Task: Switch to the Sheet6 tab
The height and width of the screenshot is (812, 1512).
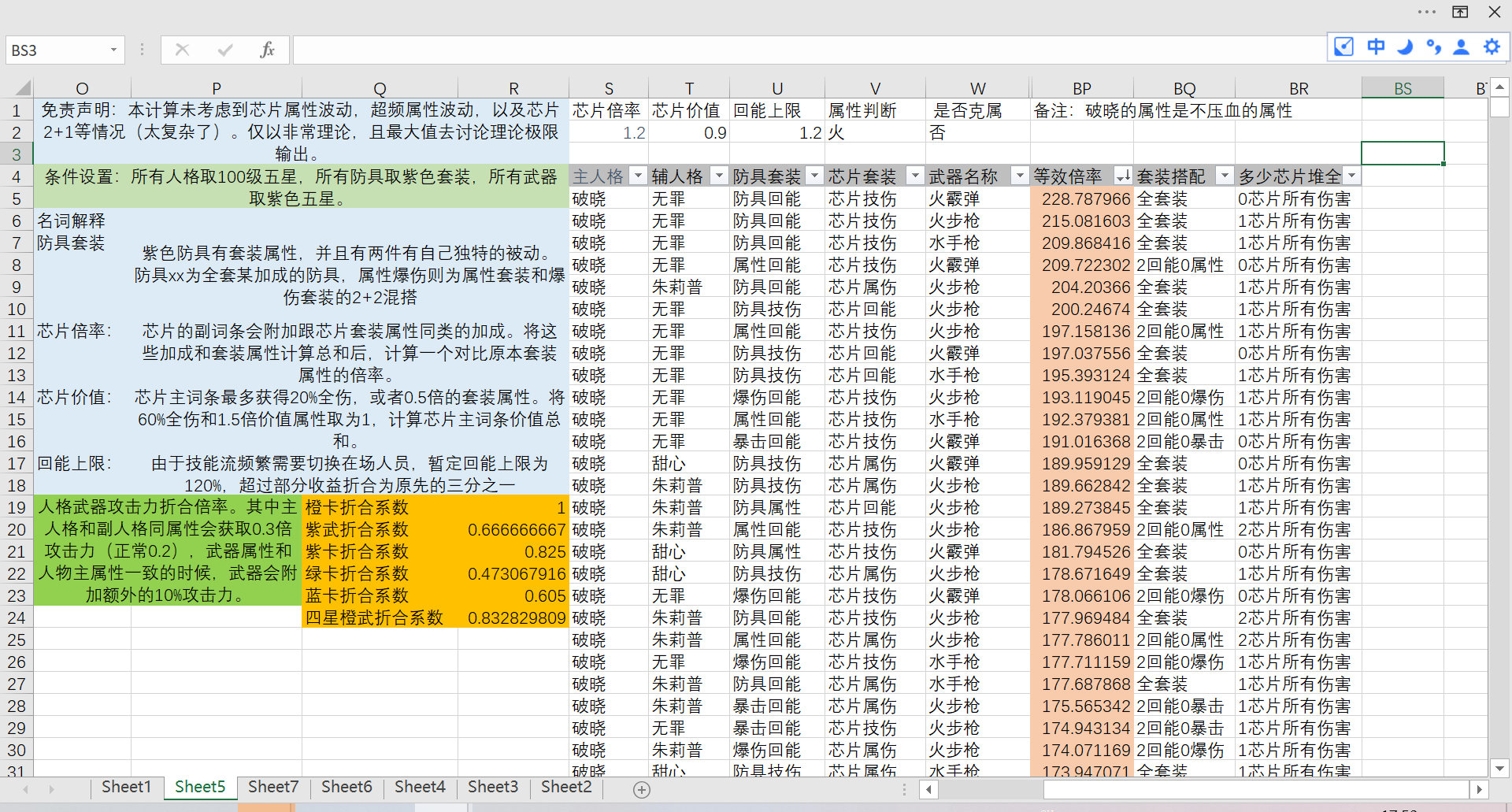Action: [346, 787]
